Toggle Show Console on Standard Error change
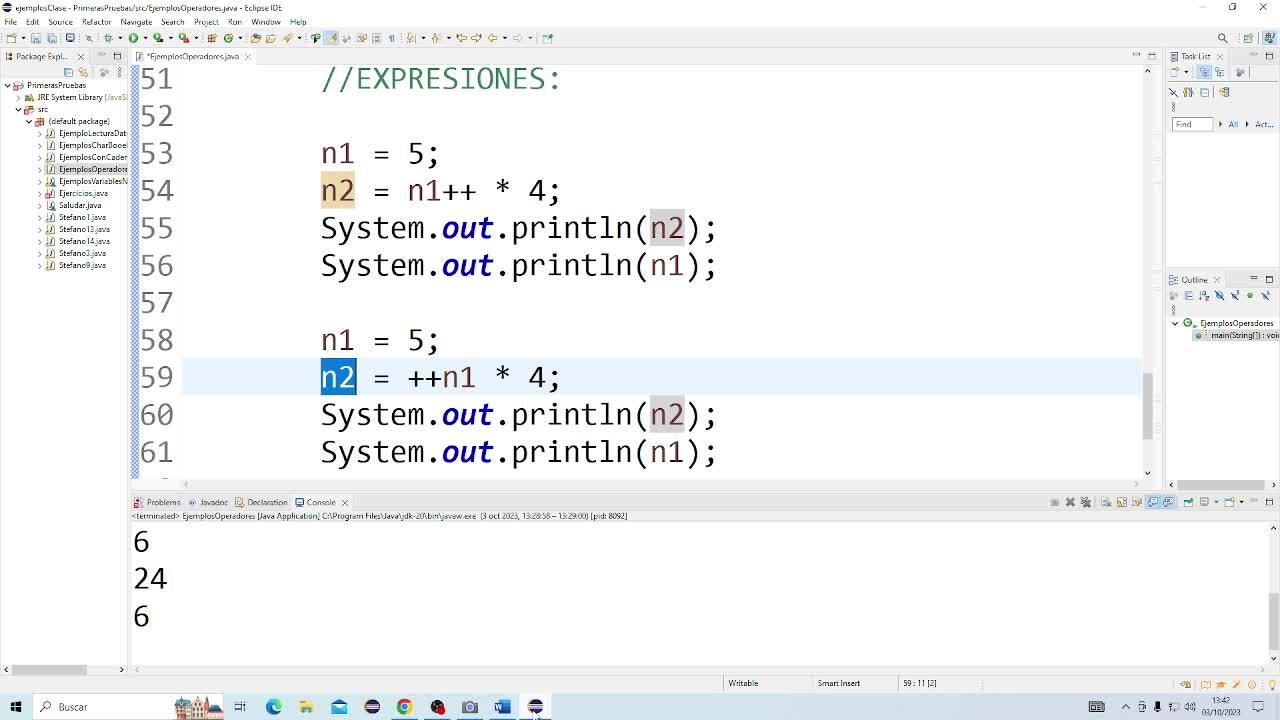Screen dimensions: 1280x720 click(x=1169, y=502)
